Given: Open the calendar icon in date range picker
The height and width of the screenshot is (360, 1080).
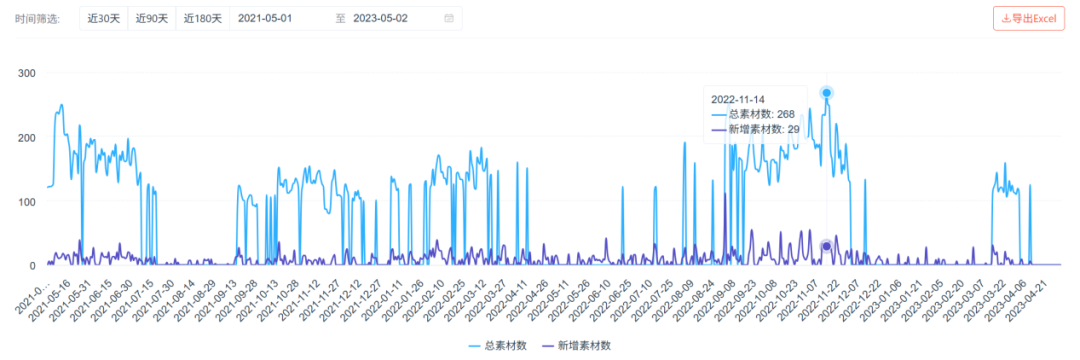Looking at the screenshot, I should 449,19.
